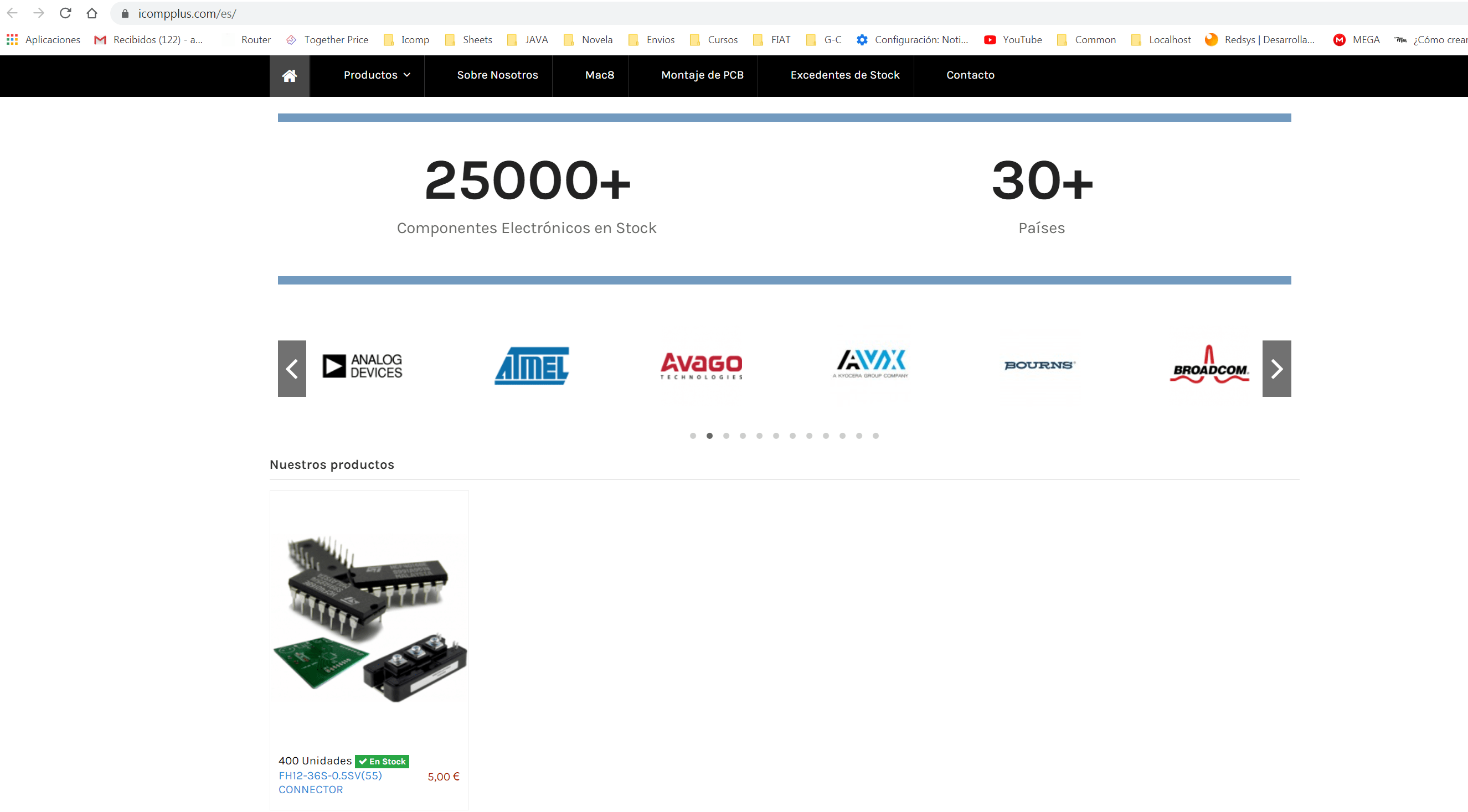Open the FIAT bookmarks folder

pyautogui.click(x=771, y=39)
